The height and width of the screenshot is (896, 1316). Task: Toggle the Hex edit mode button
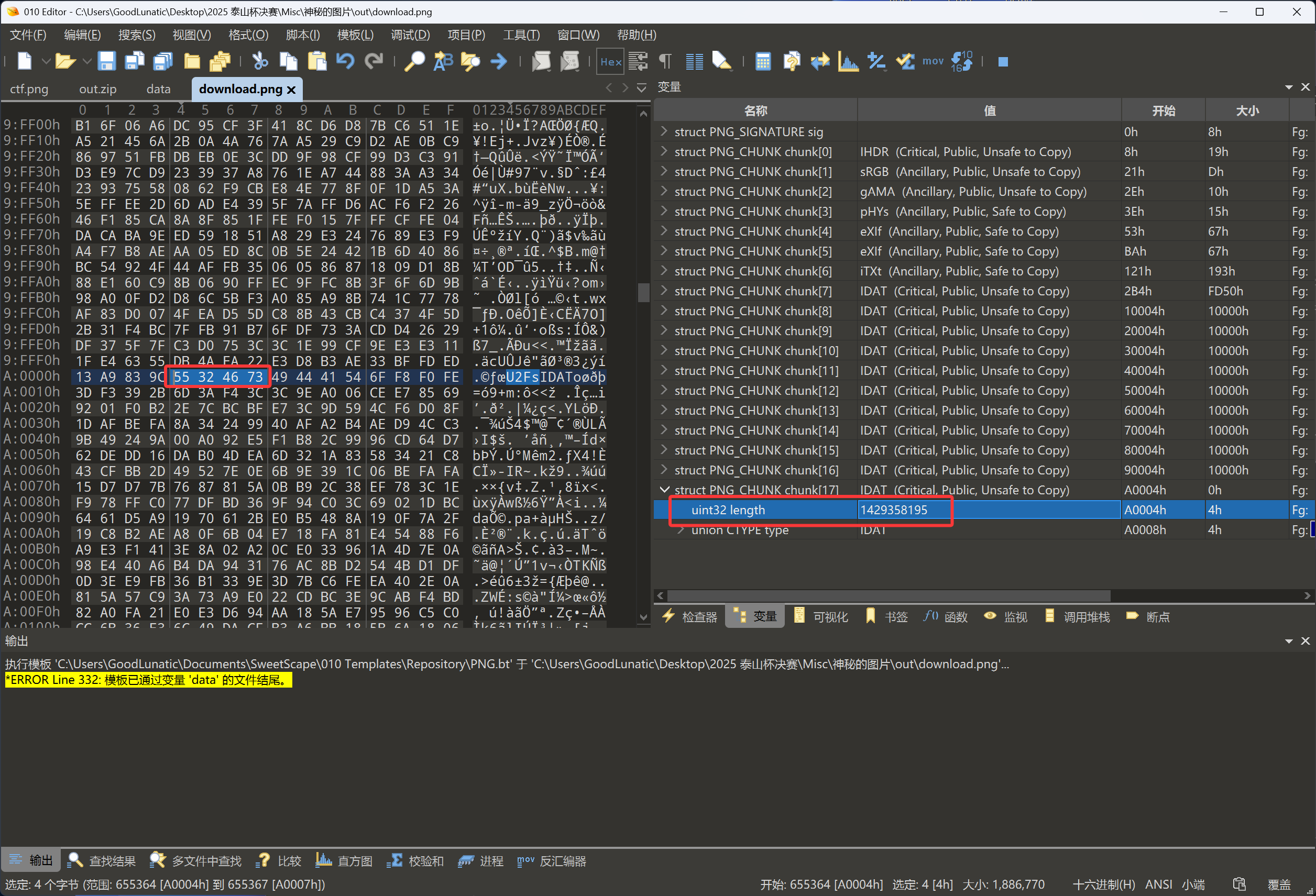[610, 61]
